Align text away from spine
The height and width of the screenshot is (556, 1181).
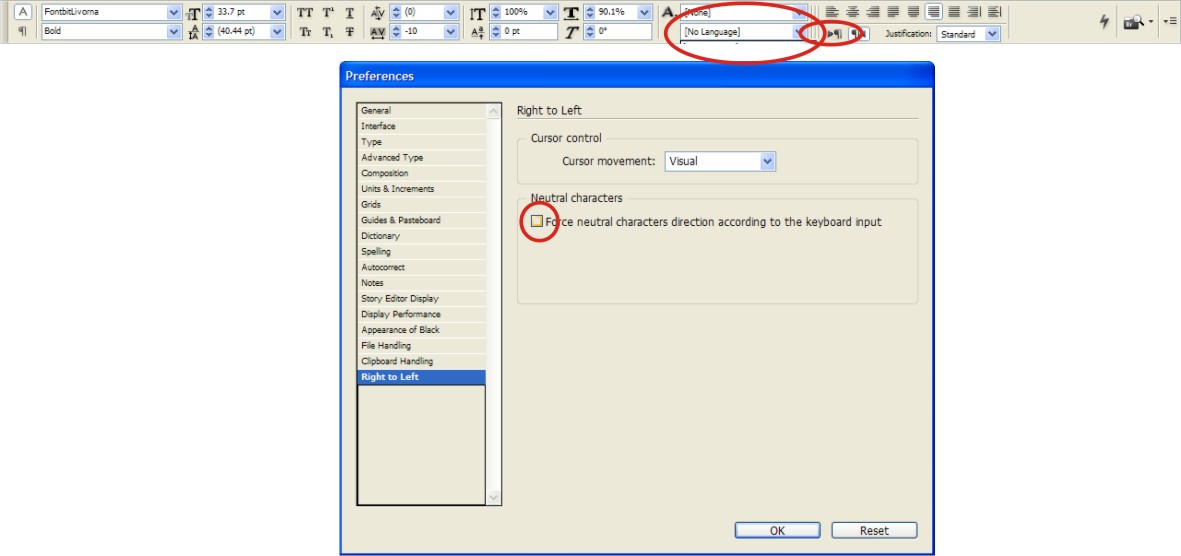(994, 12)
